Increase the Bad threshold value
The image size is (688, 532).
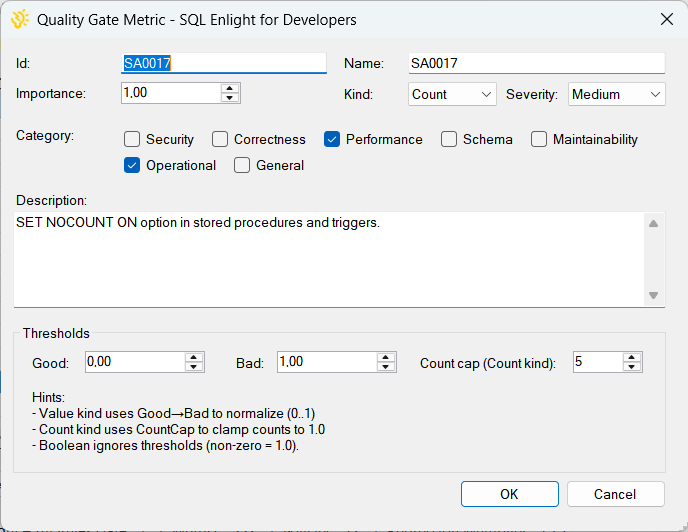[386, 357]
